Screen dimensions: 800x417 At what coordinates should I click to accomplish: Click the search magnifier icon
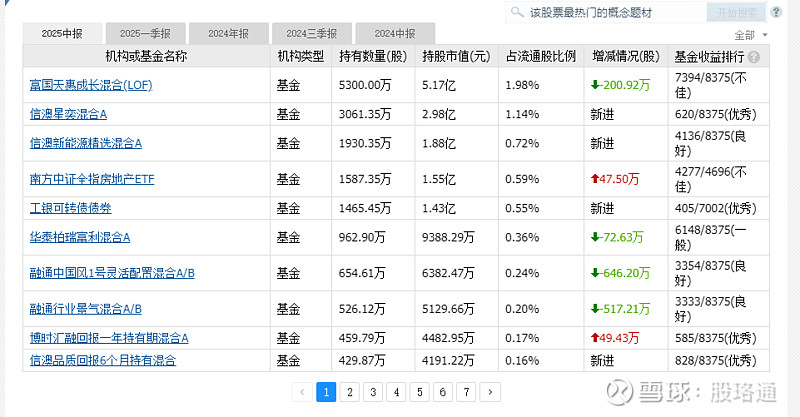[x=517, y=12]
